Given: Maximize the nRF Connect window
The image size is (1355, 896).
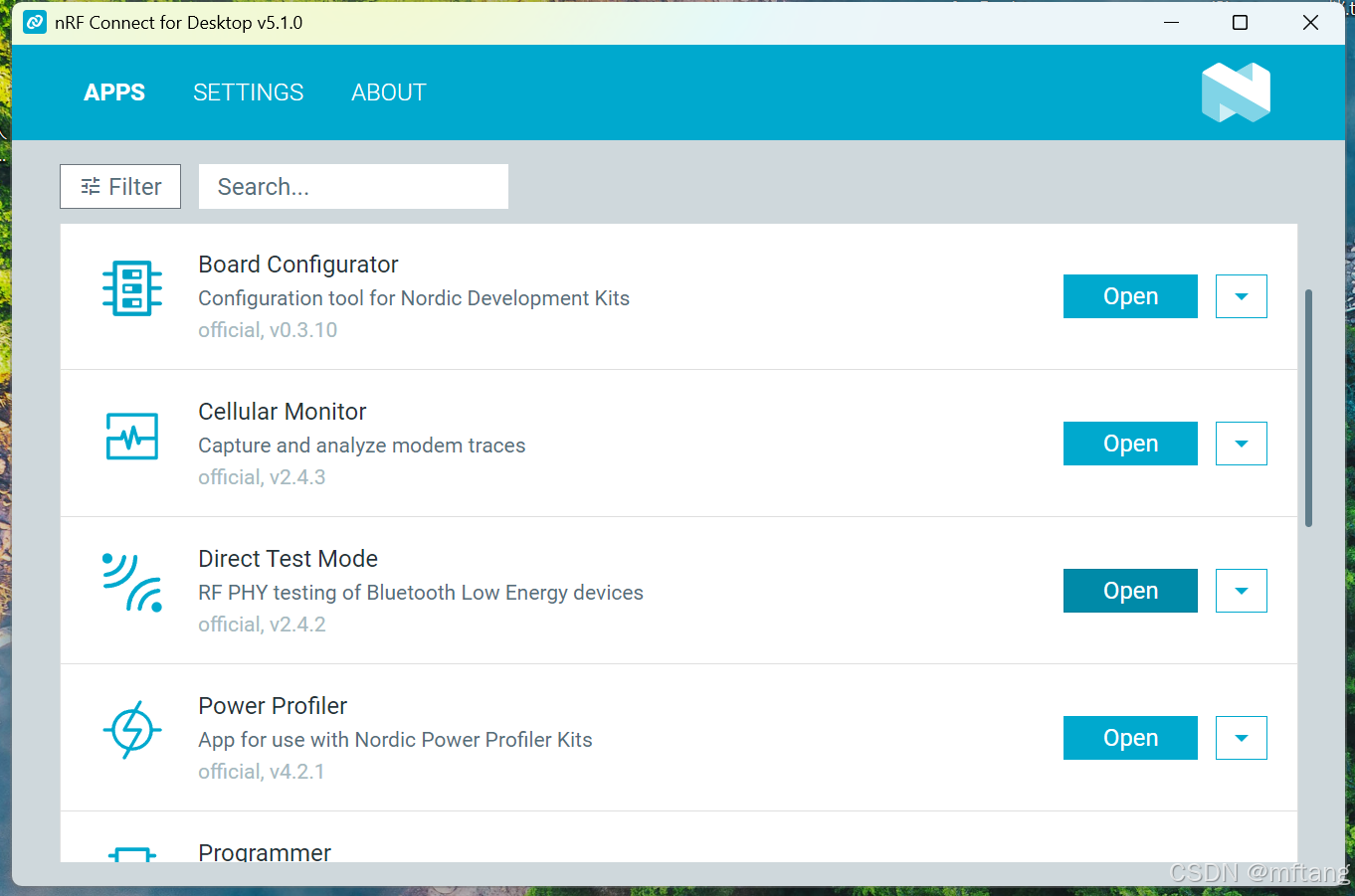Looking at the screenshot, I should [1240, 22].
